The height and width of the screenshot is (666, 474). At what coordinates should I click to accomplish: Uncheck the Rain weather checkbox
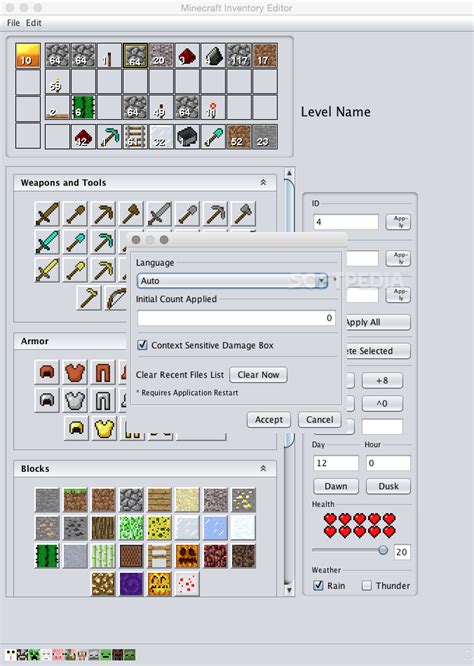coord(318,585)
